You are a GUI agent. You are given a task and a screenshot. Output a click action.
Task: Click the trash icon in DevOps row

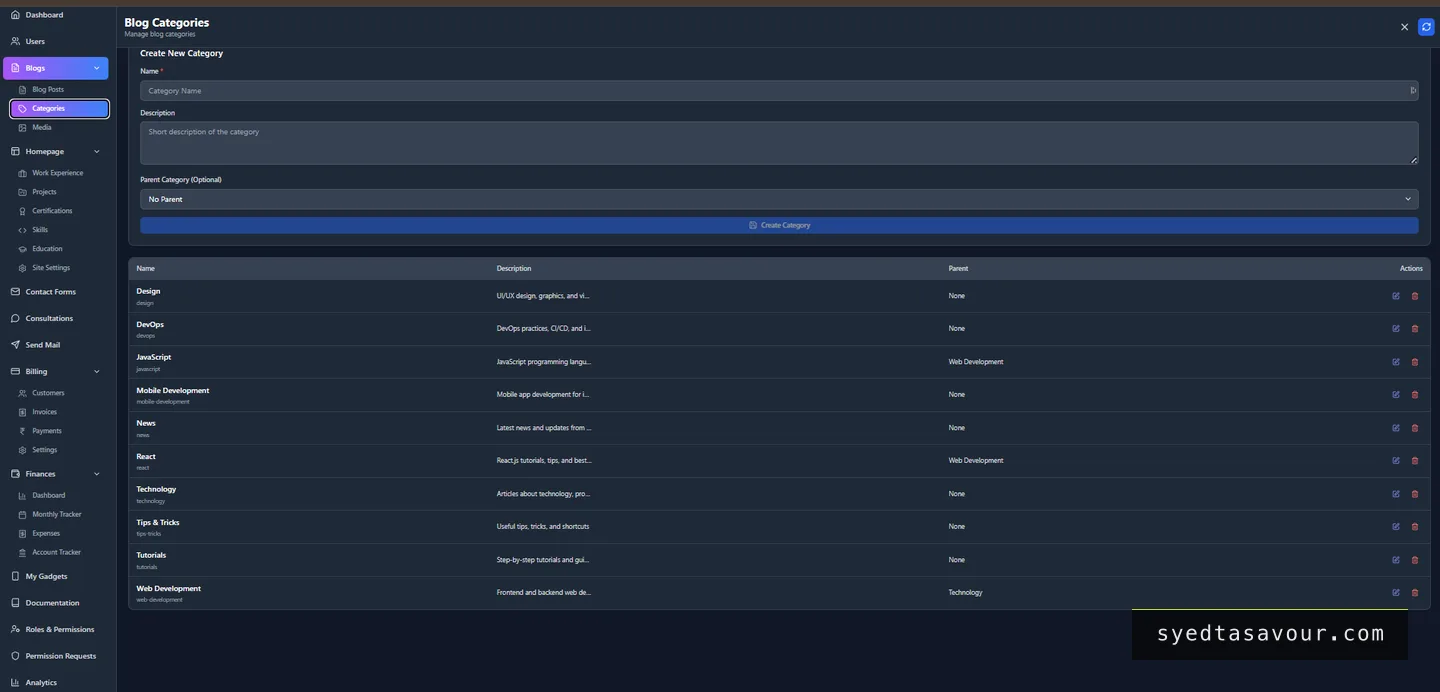pos(1414,329)
